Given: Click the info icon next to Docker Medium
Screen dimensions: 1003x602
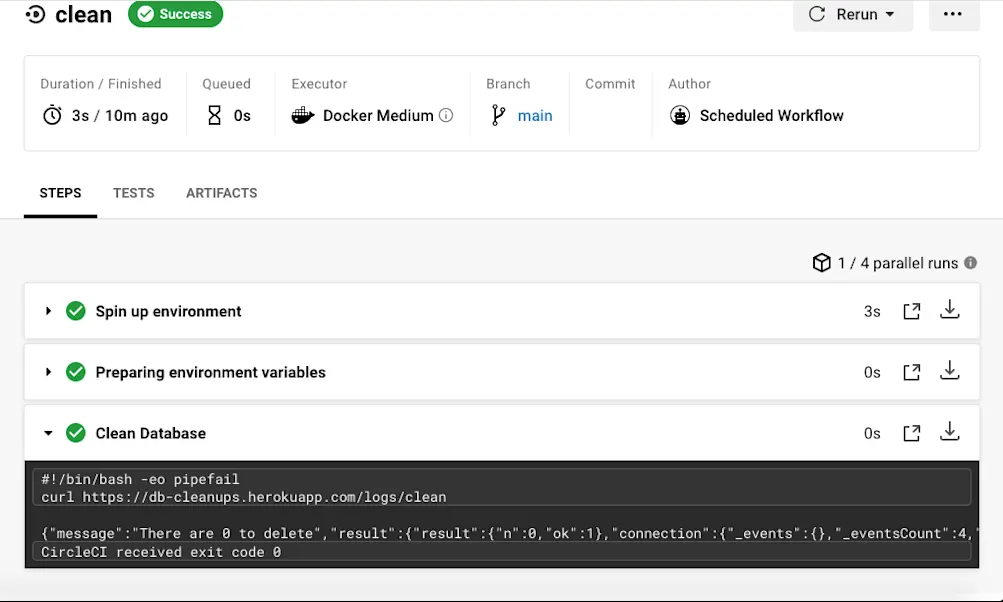Looking at the screenshot, I should coord(445,115).
